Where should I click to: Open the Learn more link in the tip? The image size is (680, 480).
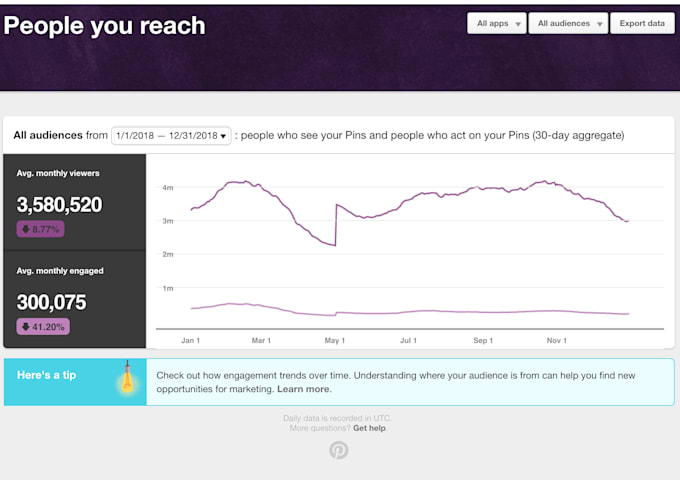(304, 389)
